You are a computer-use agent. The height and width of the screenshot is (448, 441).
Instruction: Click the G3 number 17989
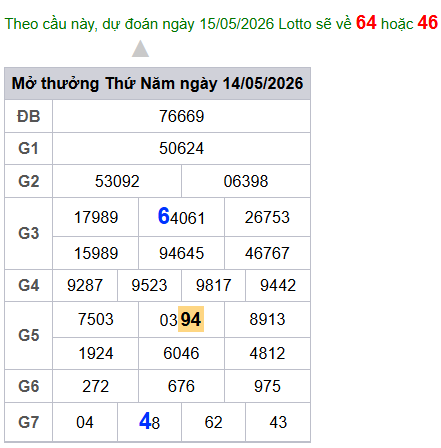point(96,217)
